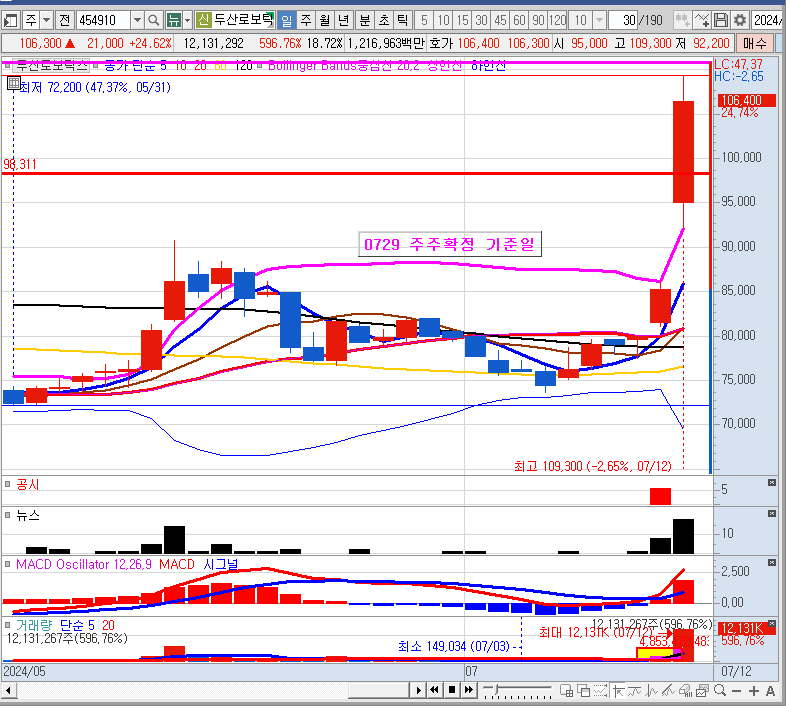Click the A text tool icon
The height and width of the screenshot is (706, 786).
coord(770,691)
